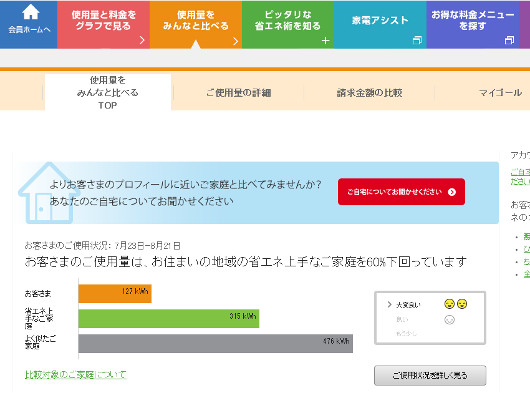
Task: Open new-window icon on 家電アシスト tile
Action: pos(417,40)
